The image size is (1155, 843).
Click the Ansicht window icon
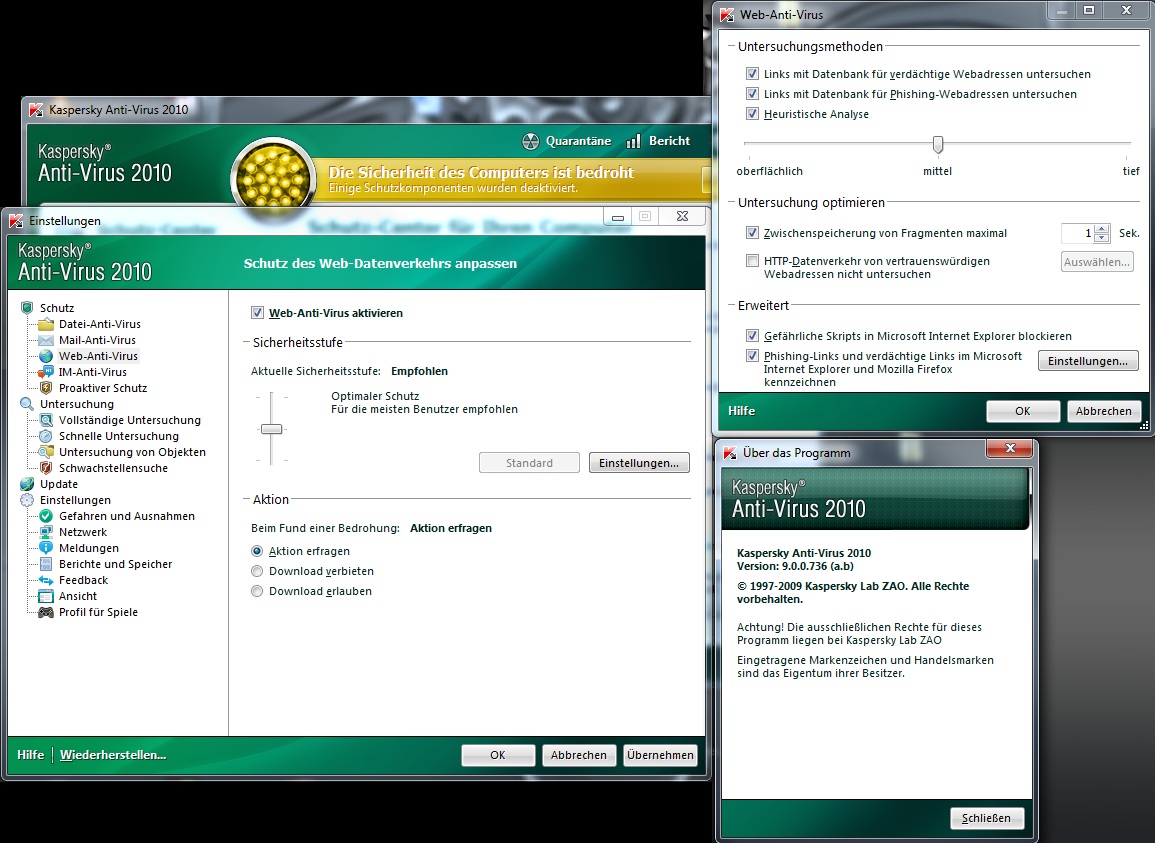[x=46, y=596]
